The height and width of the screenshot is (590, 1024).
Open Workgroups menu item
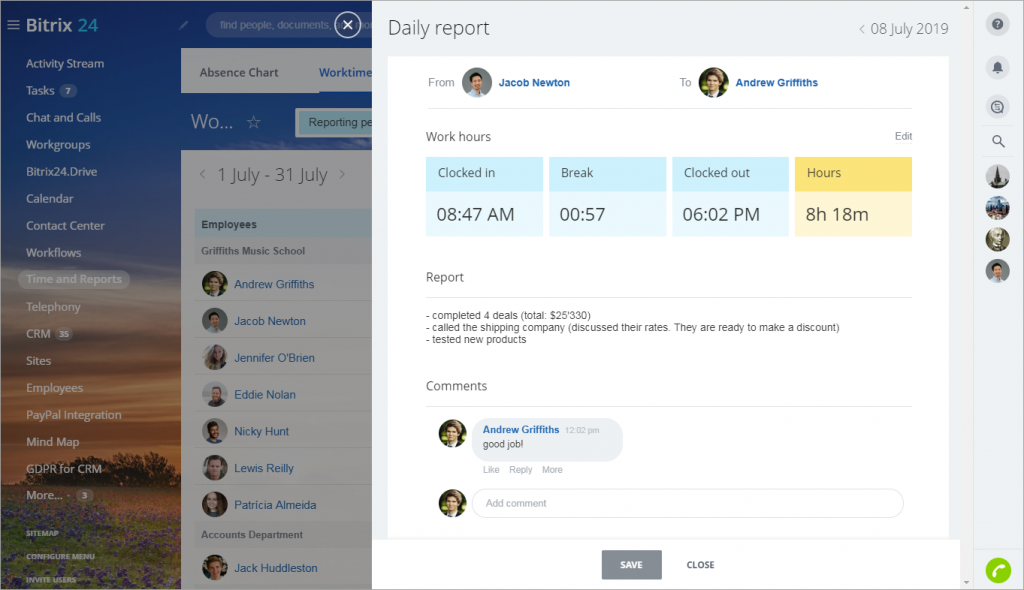58,144
